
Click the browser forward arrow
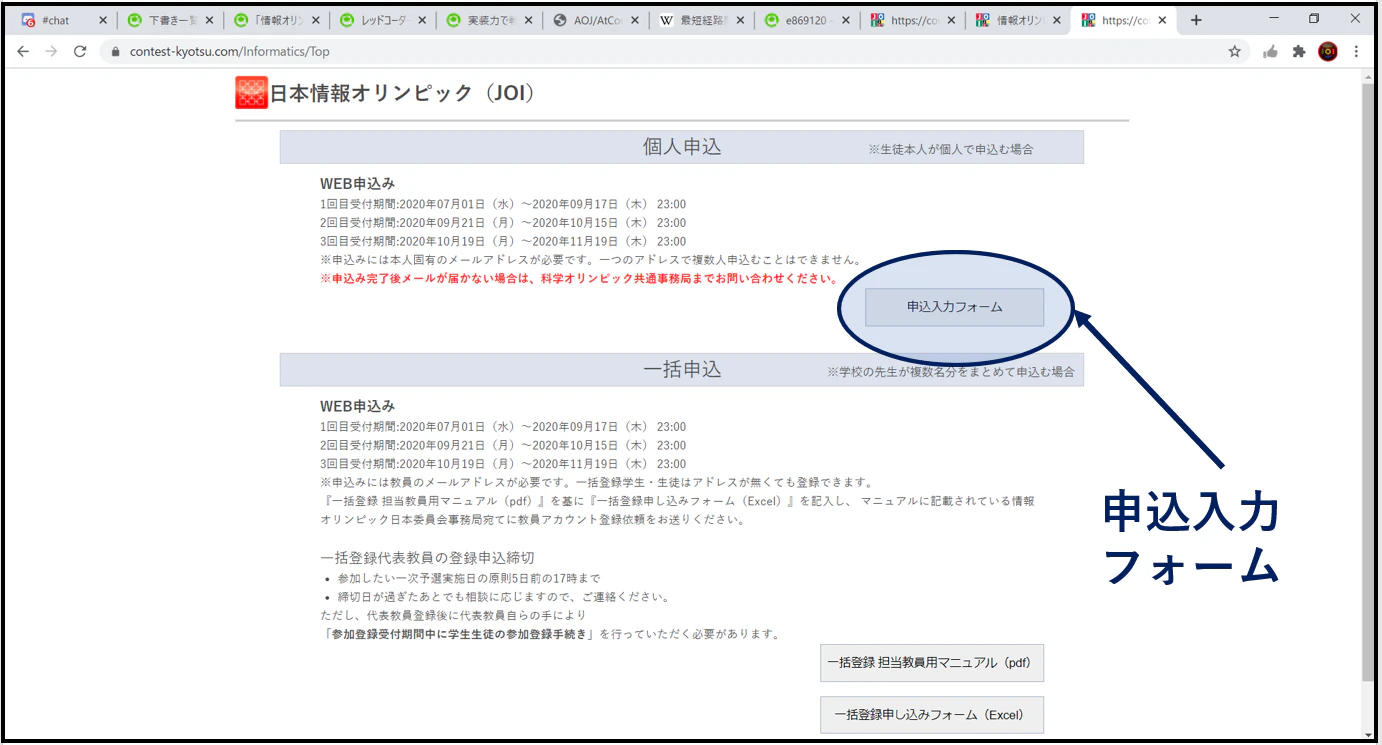pos(51,51)
